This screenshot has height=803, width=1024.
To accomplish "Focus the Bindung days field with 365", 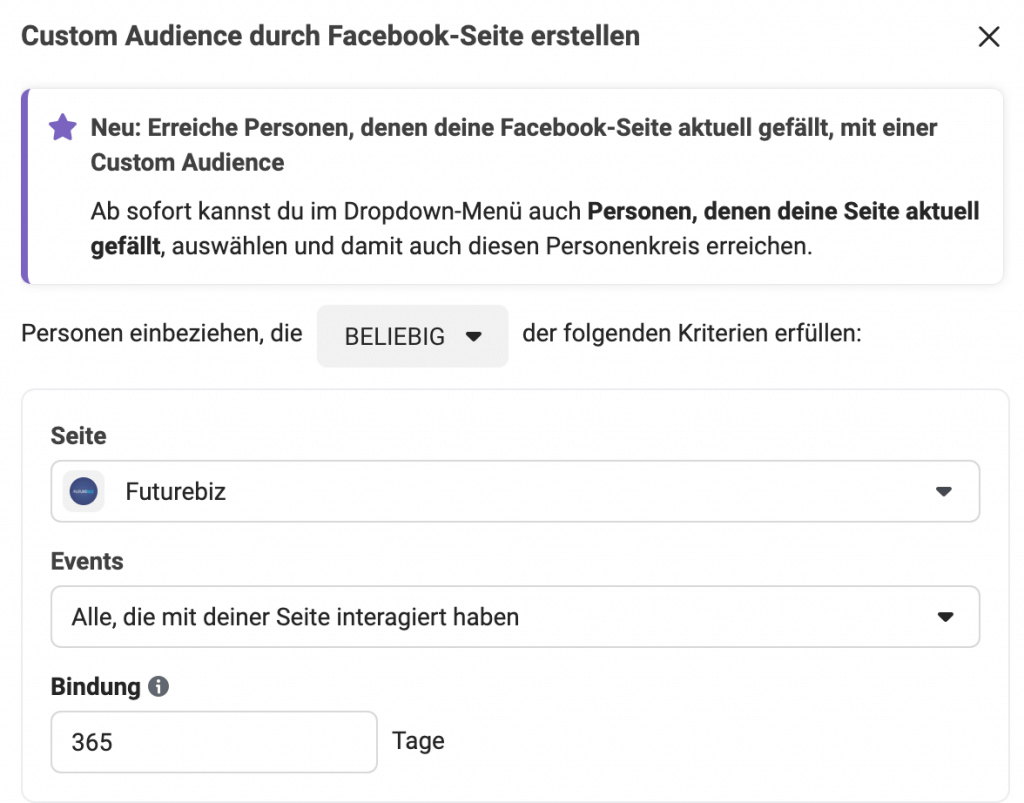I will pos(214,742).
